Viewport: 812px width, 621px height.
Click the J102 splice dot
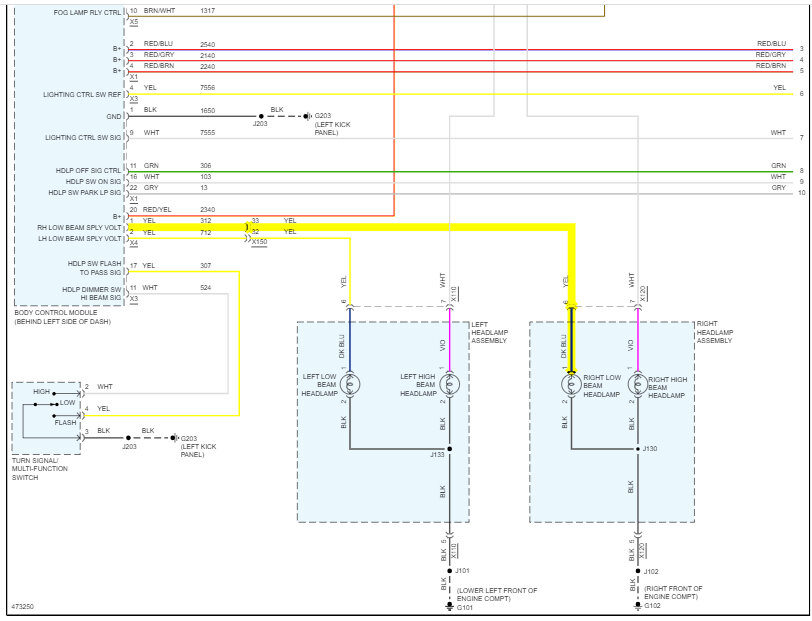click(x=638, y=571)
